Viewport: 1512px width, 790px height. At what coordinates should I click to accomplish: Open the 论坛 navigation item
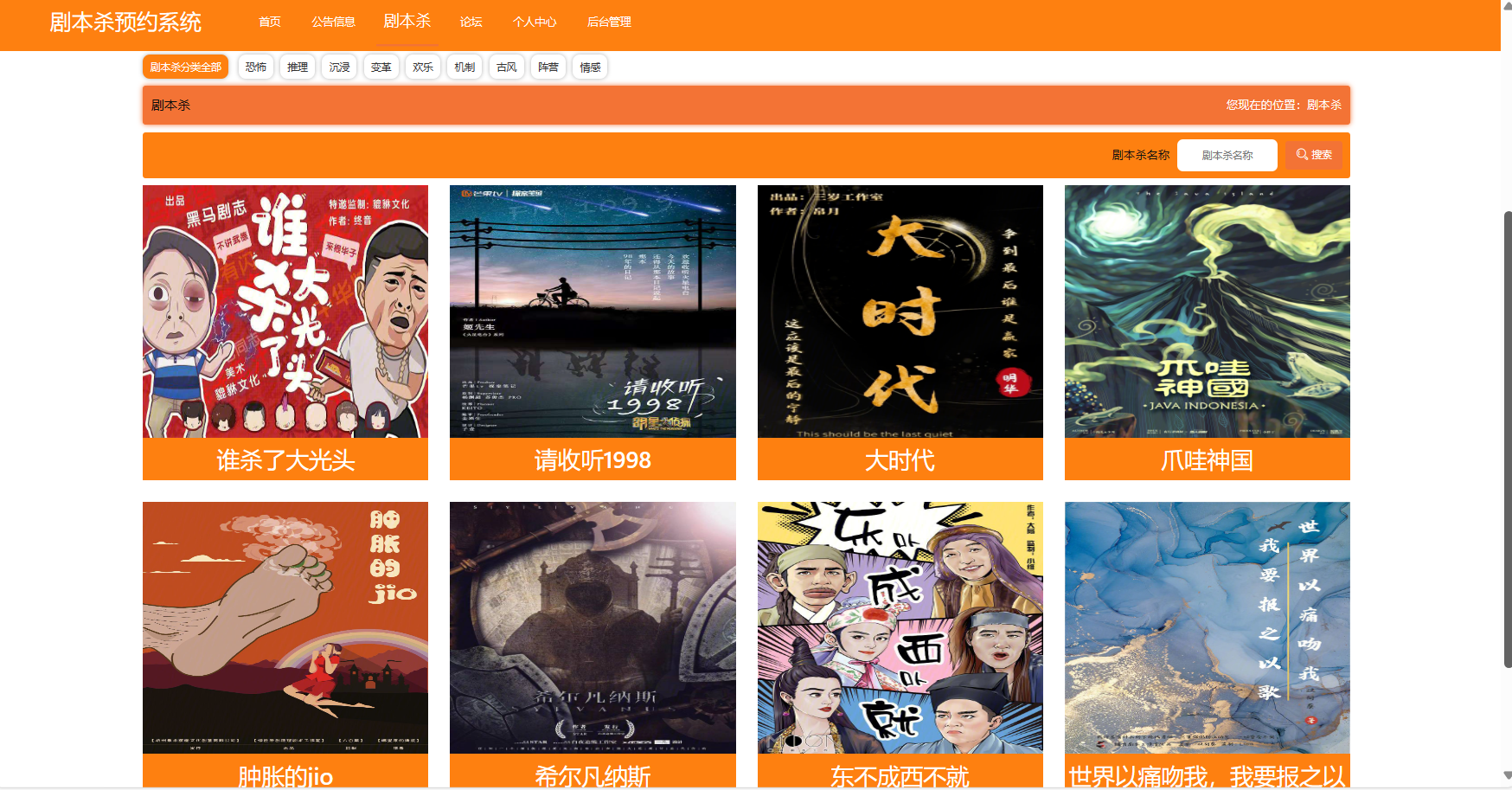tap(471, 22)
